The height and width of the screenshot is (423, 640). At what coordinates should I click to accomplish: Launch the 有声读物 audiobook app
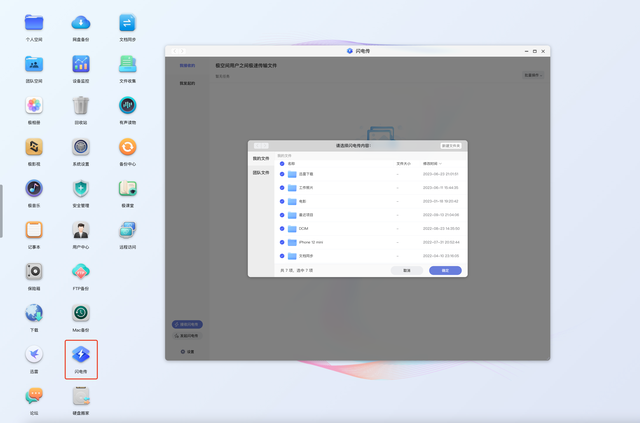coord(127,106)
